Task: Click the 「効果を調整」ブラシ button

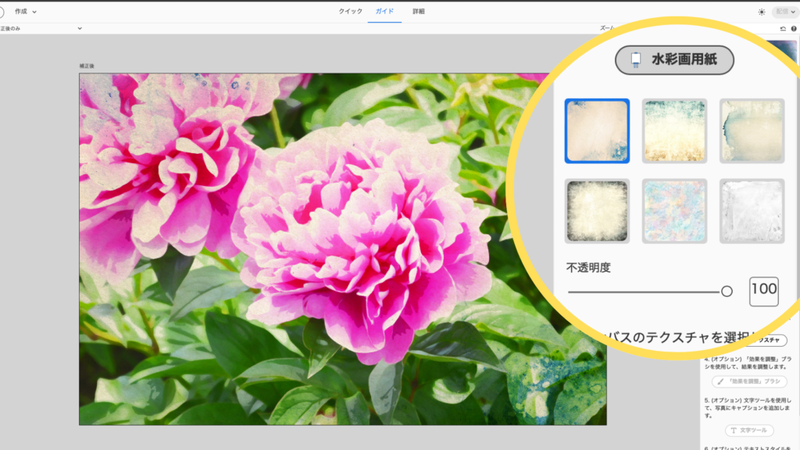Action: click(x=749, y=381)
